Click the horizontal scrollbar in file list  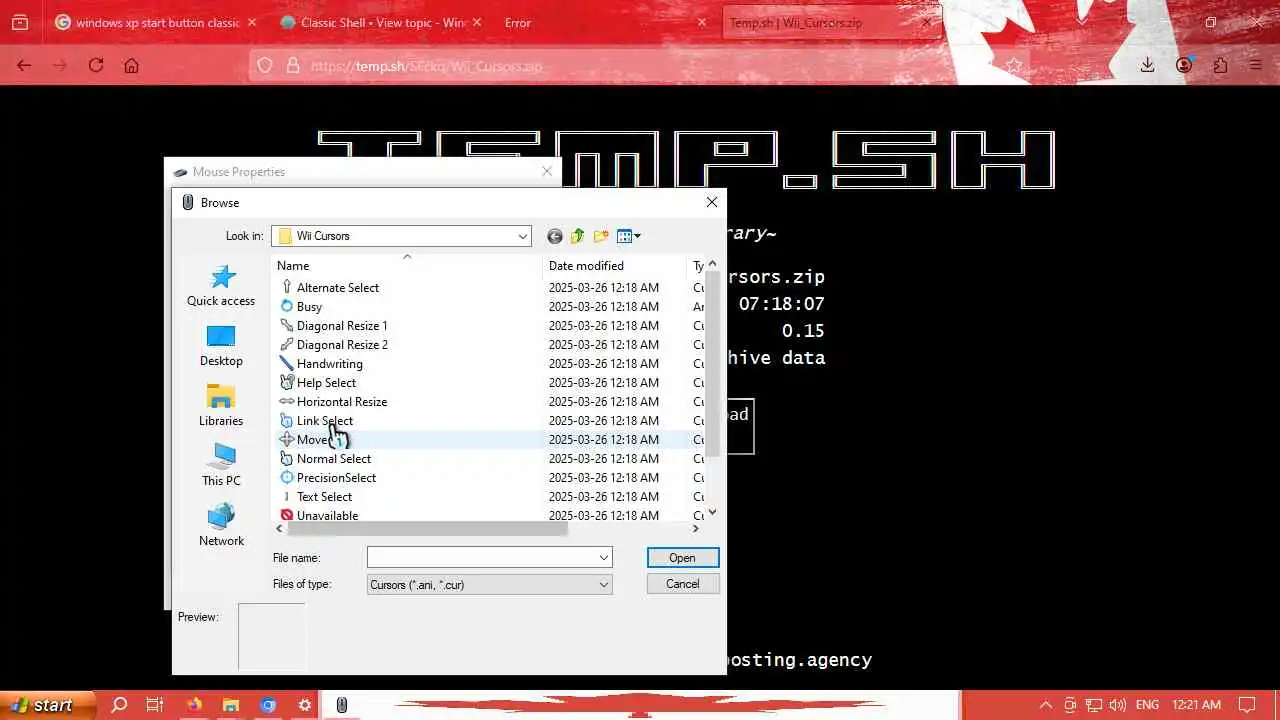(428, 529)
